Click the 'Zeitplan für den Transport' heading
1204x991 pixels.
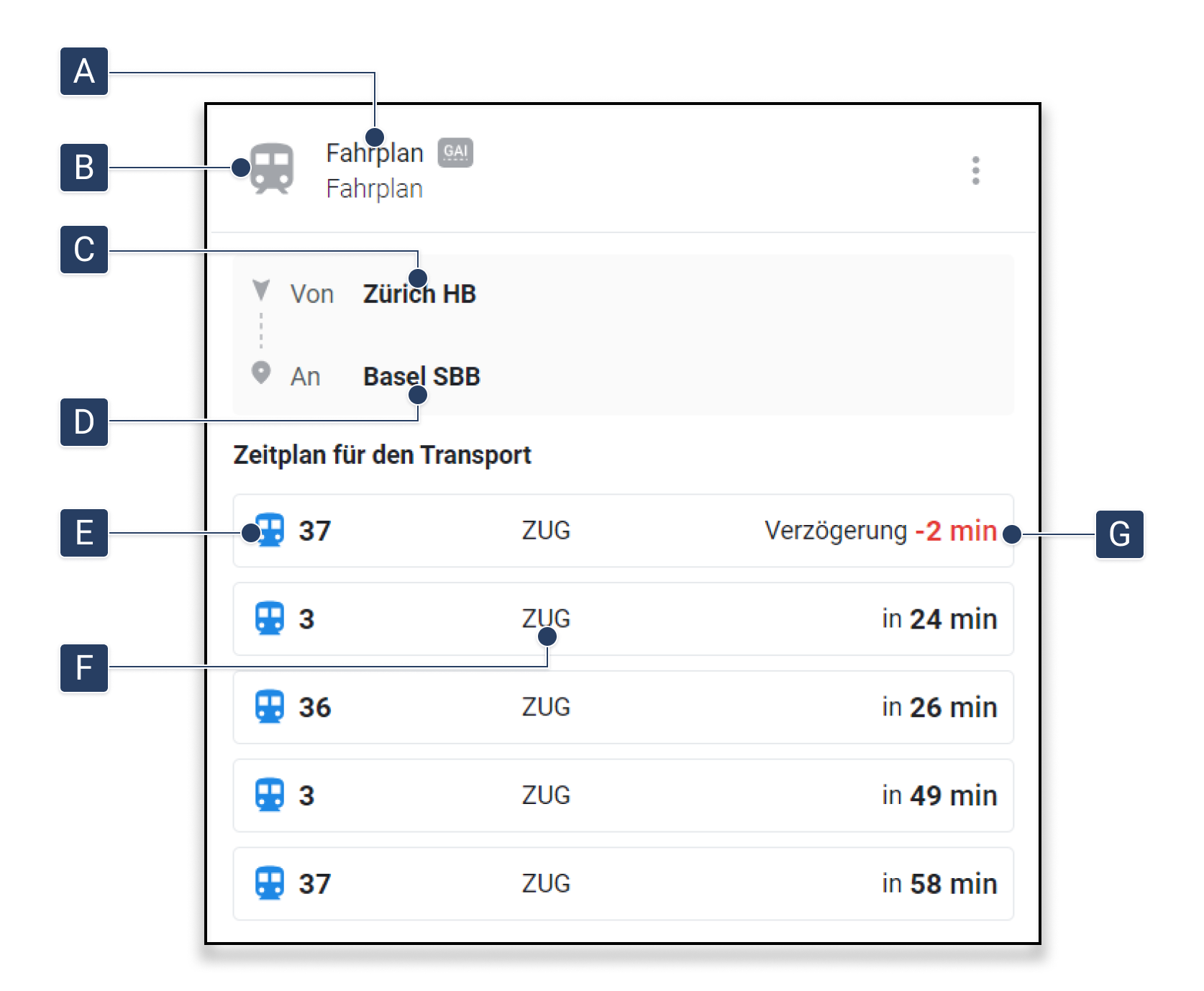[x=382, y=455]
